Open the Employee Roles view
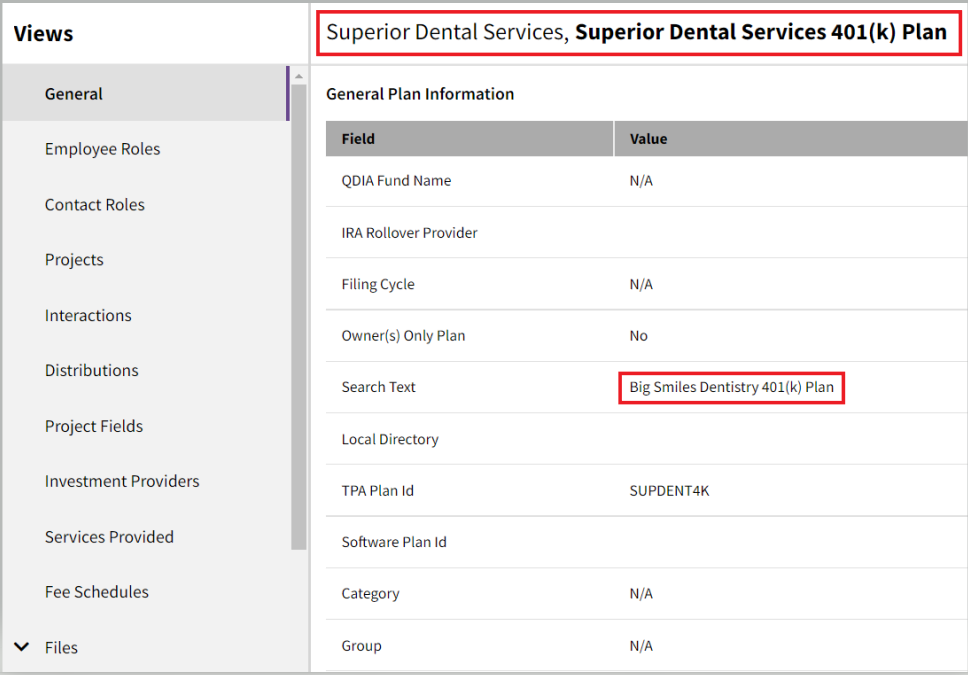 coord(102,149)
